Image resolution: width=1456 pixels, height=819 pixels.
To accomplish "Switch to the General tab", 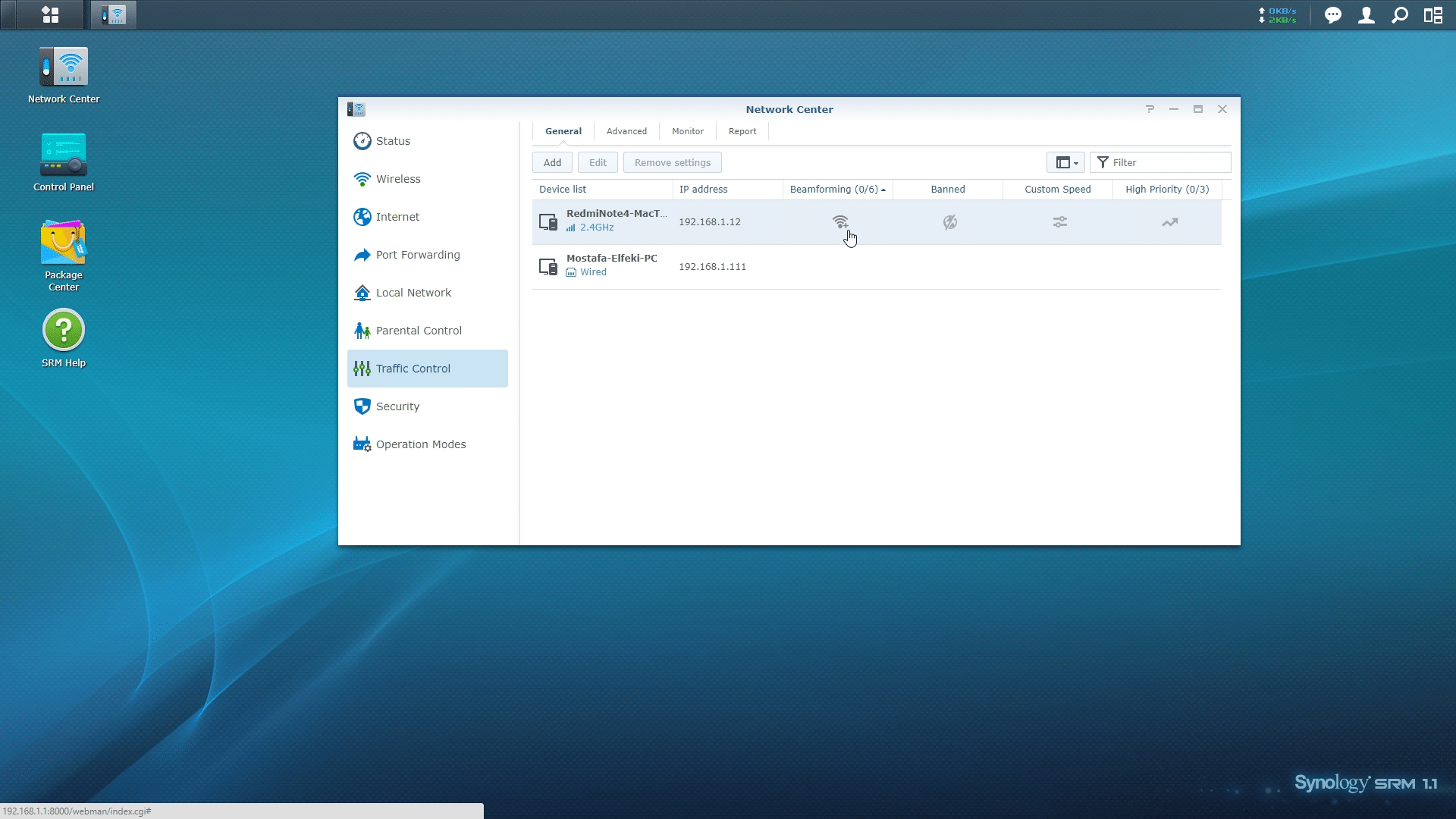I will coord(563,131).
